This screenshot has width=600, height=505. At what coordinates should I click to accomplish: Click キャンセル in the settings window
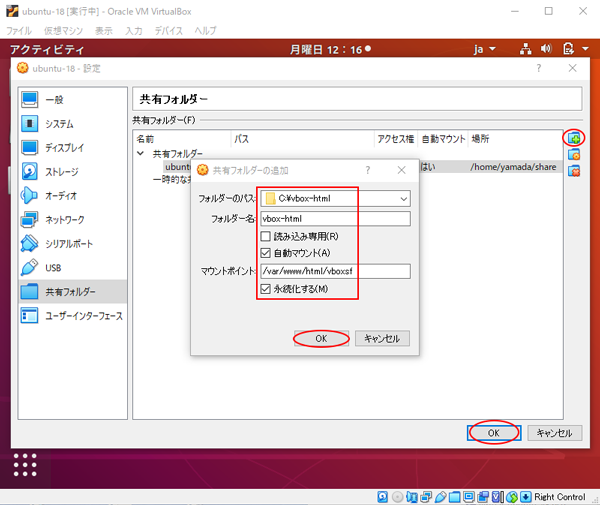555,433
